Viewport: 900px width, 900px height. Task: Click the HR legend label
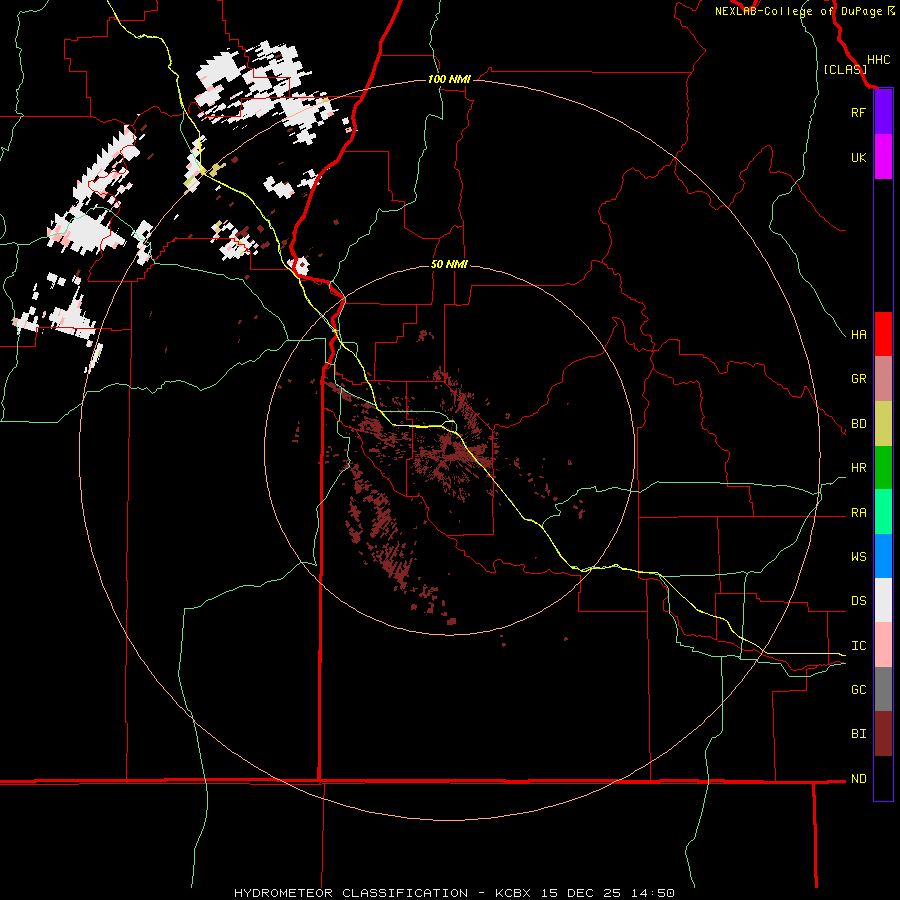pos(858,468)
